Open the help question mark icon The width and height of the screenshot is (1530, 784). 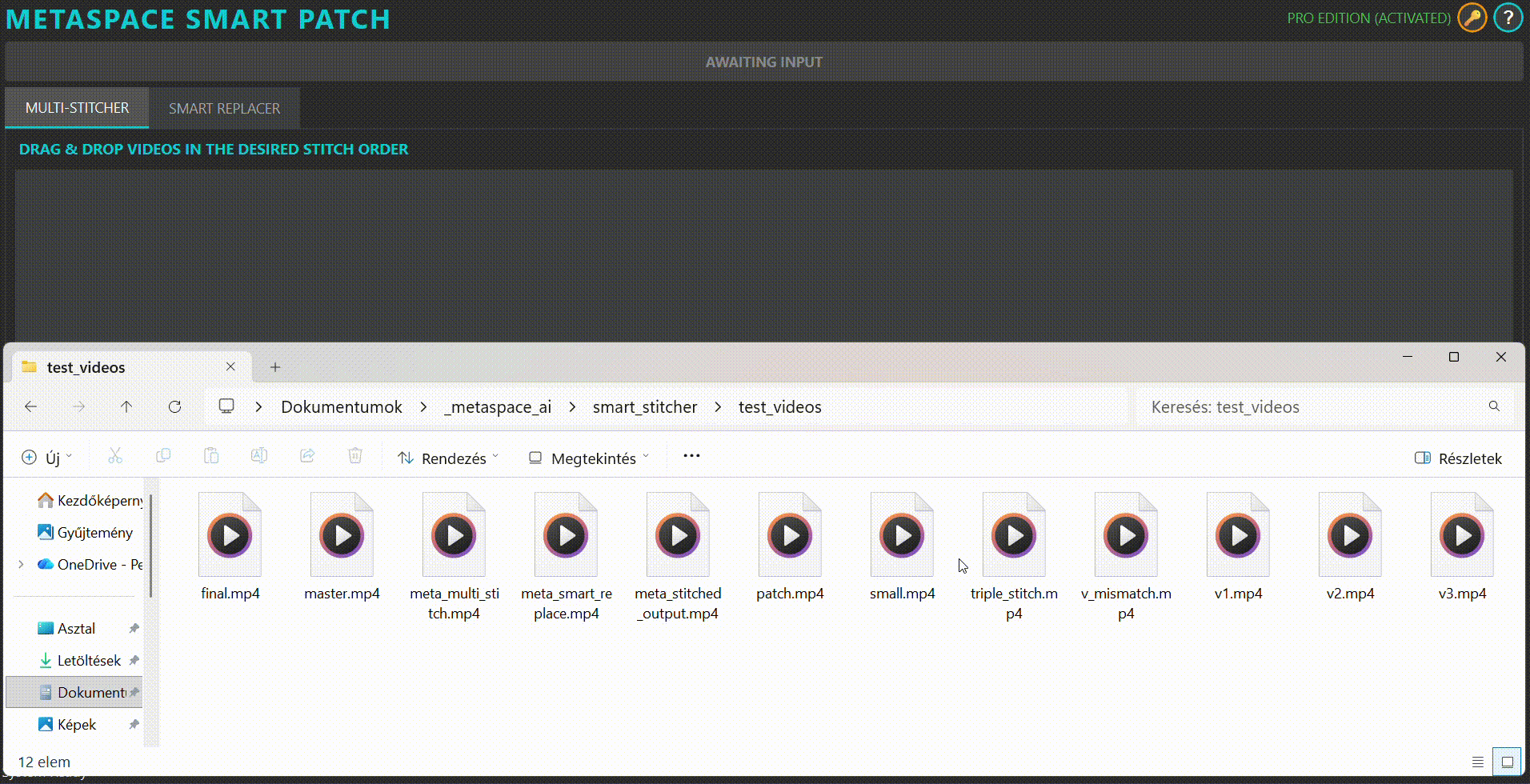(x=1508, y=18)
